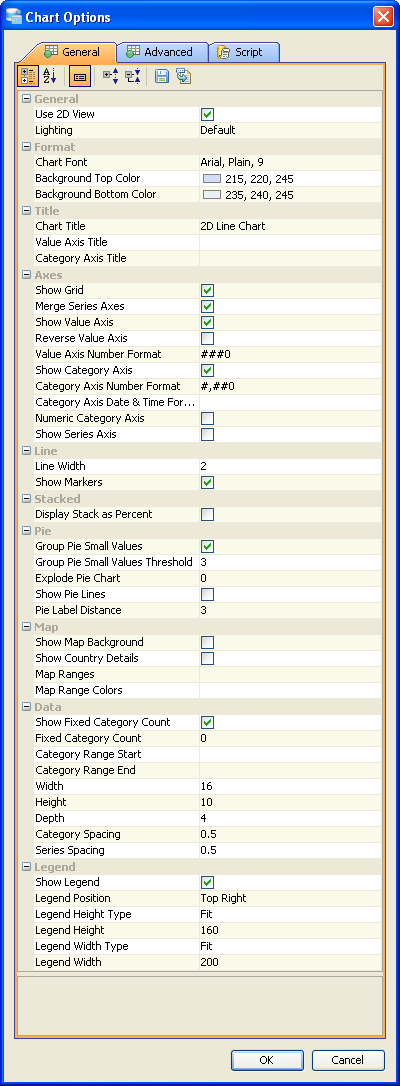
Task: Disable the Show Value Axis checkbox
Action: tap(208, 323)
